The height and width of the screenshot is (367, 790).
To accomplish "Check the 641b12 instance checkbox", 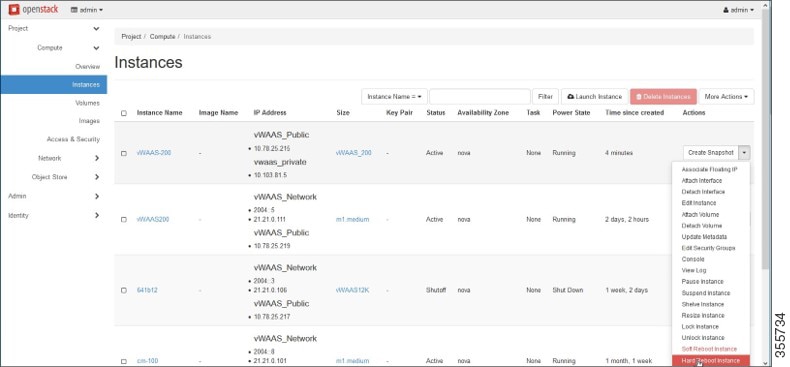I will coord(124,290).
